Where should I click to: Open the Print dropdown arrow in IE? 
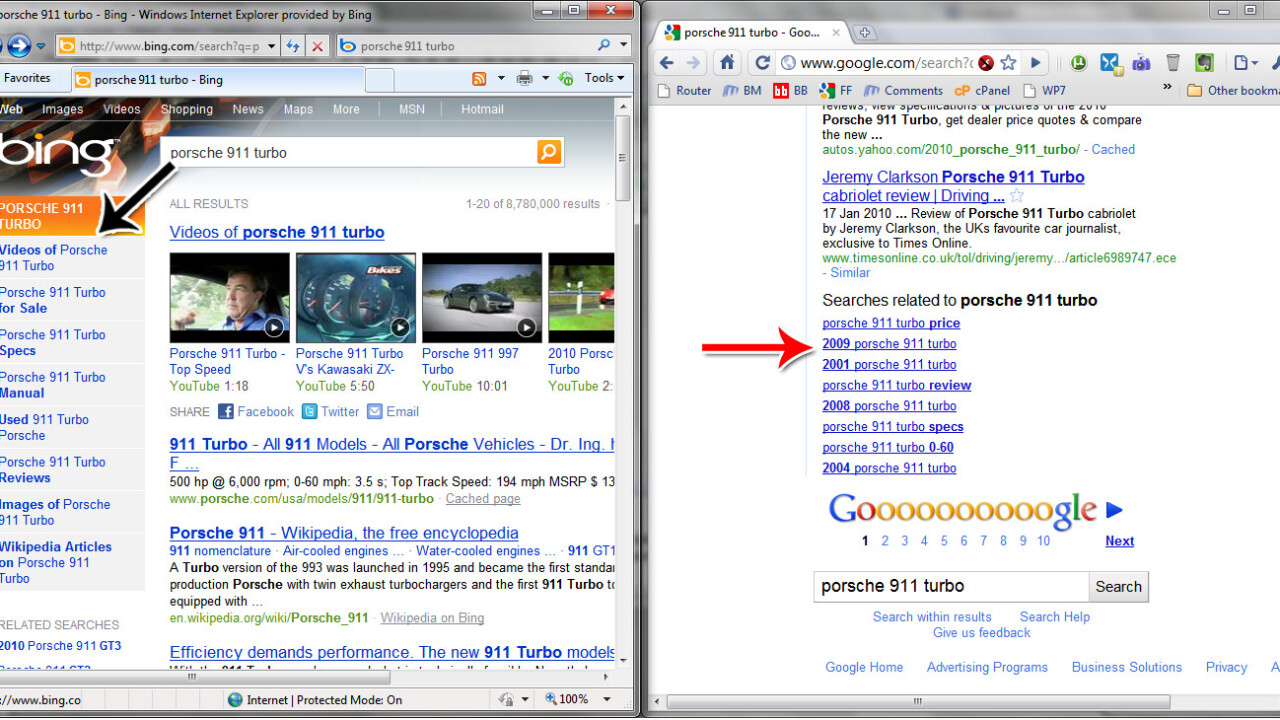[x=545, y=79]
